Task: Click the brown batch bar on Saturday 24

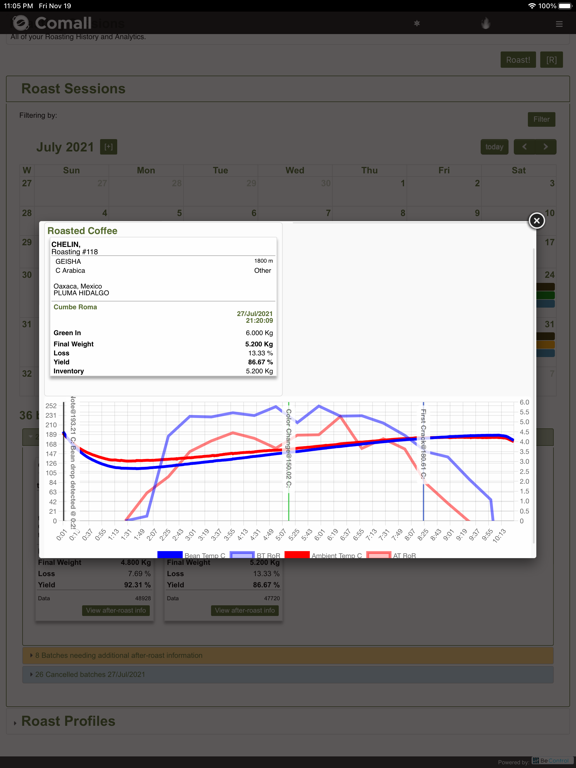Action: coord(546,287)
